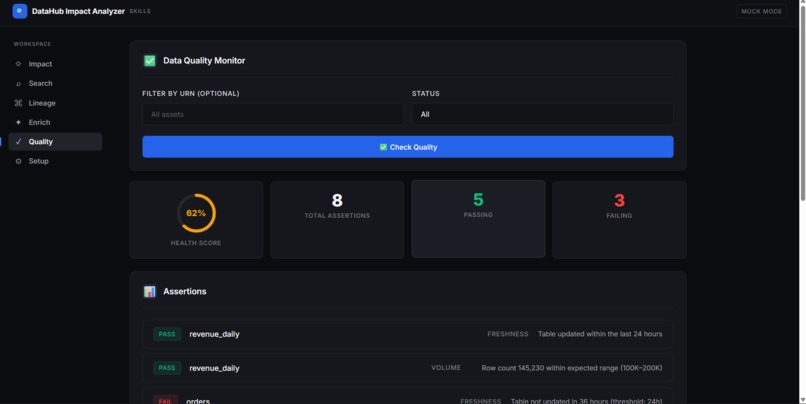Click the orders asset name
Image resolution: width=806 pixels, height=404 pixels.
[x=198, y=401]
